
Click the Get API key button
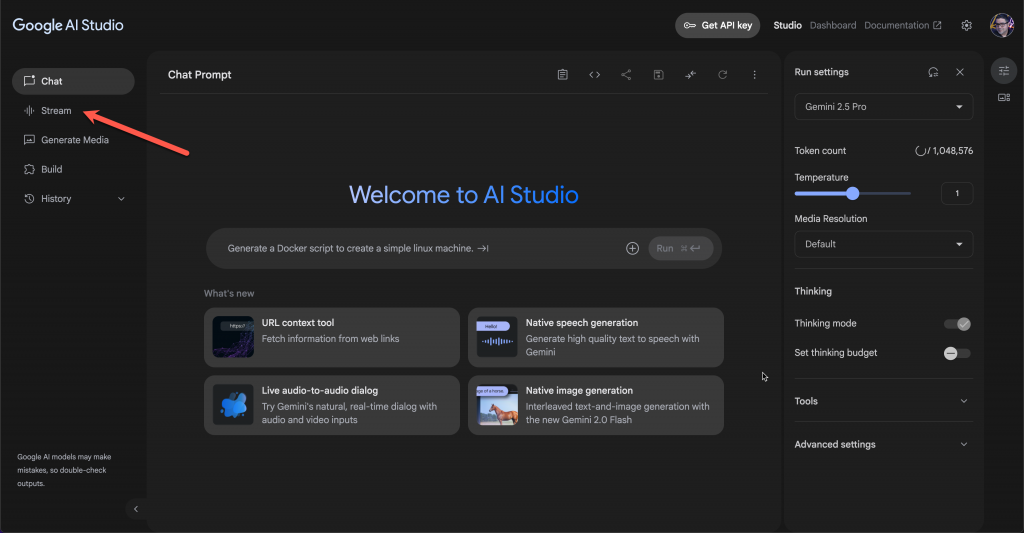pos(717,25)
